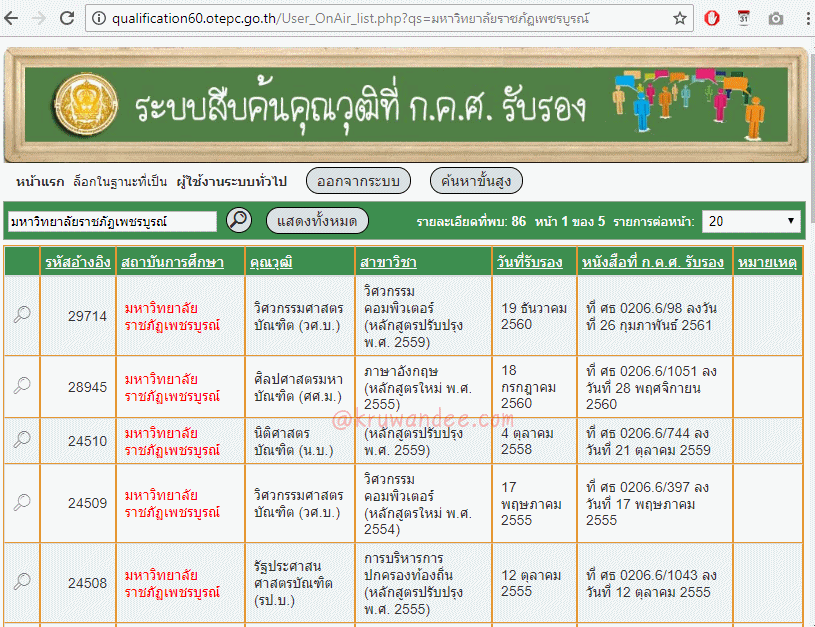
Task: Click the golden emblem logo in banner
Action: pos(86,104)
